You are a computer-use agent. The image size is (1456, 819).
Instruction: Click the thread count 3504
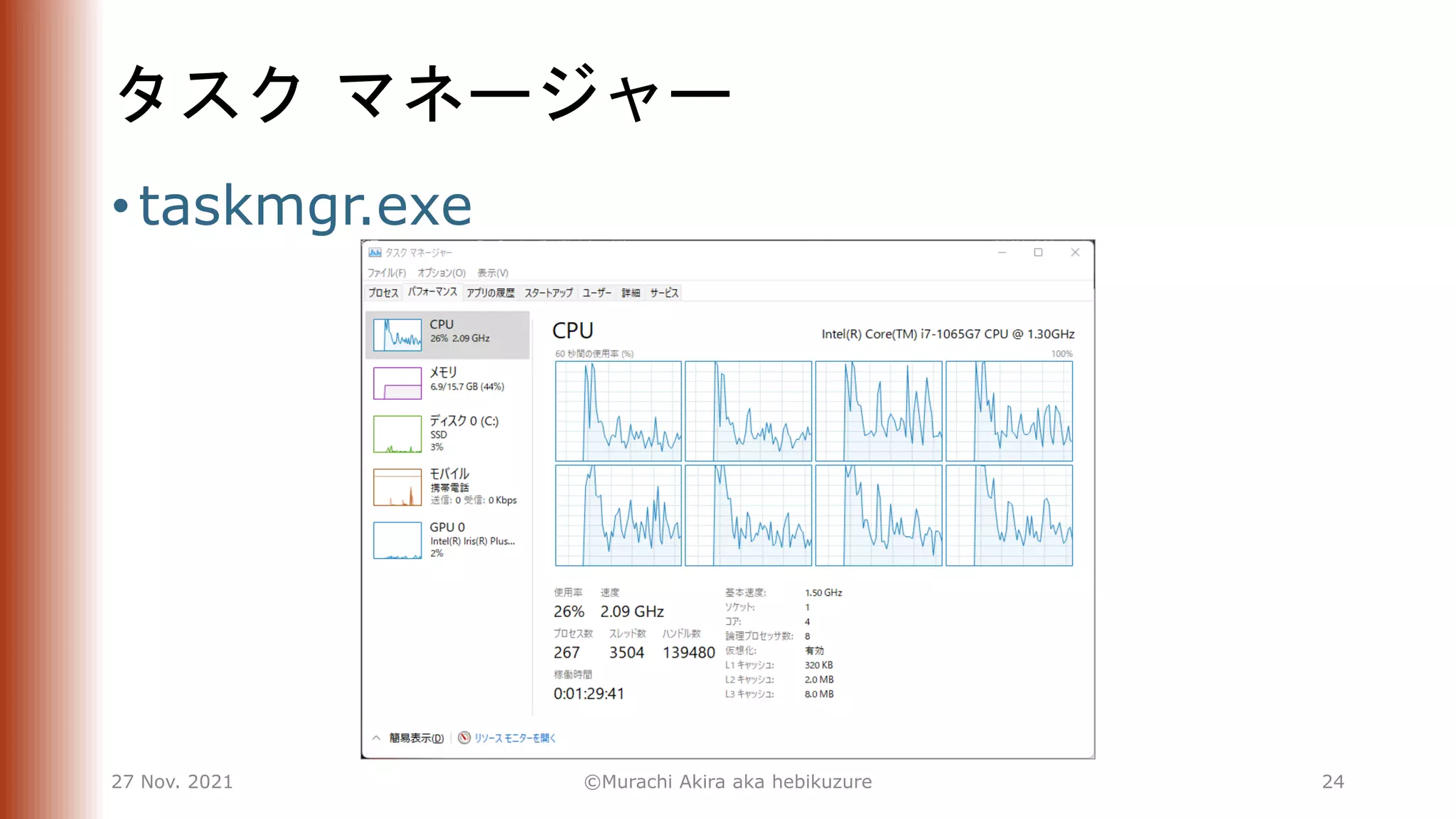pos(626,653)
